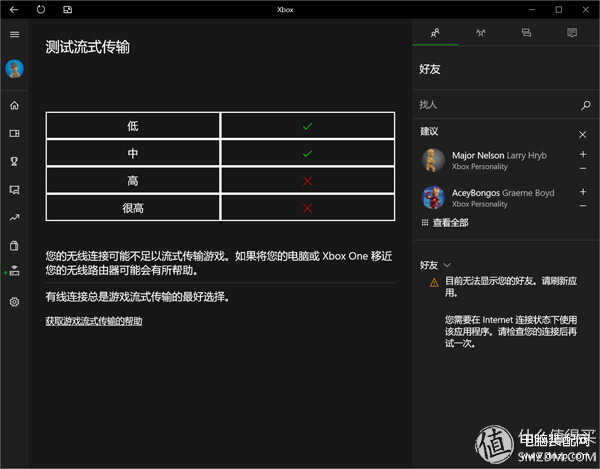
Task: Switch to Messages tab icon
Action: 527,33
